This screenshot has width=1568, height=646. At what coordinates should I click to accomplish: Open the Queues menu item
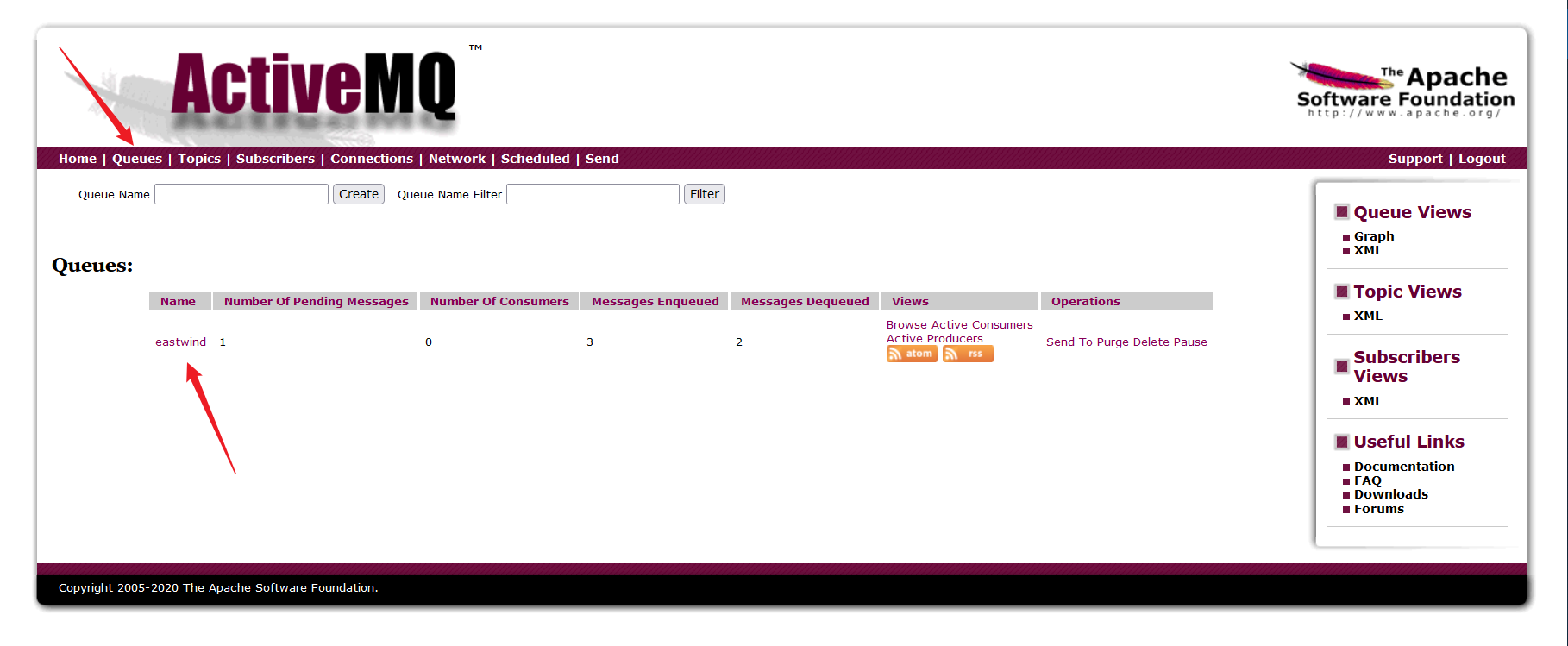(x=137, y=159)
